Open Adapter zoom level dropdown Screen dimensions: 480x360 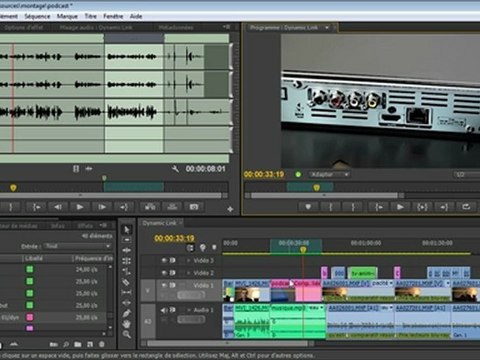point(329,174)
